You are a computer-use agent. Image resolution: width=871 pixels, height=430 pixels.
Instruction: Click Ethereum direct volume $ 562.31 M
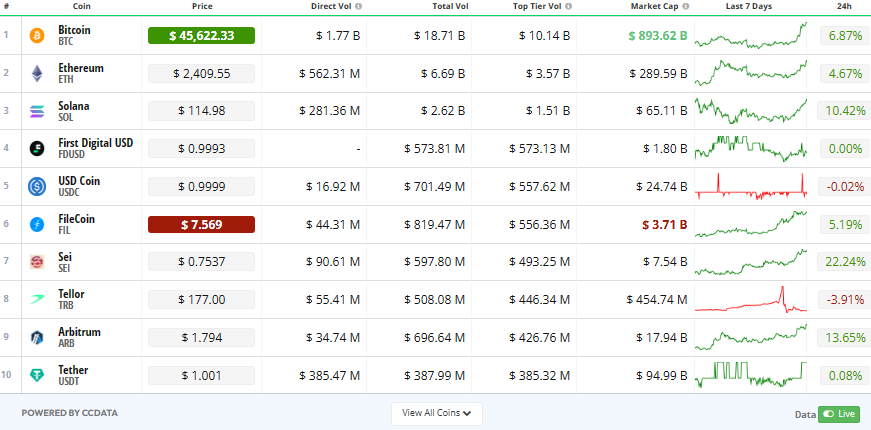[329, 73]
